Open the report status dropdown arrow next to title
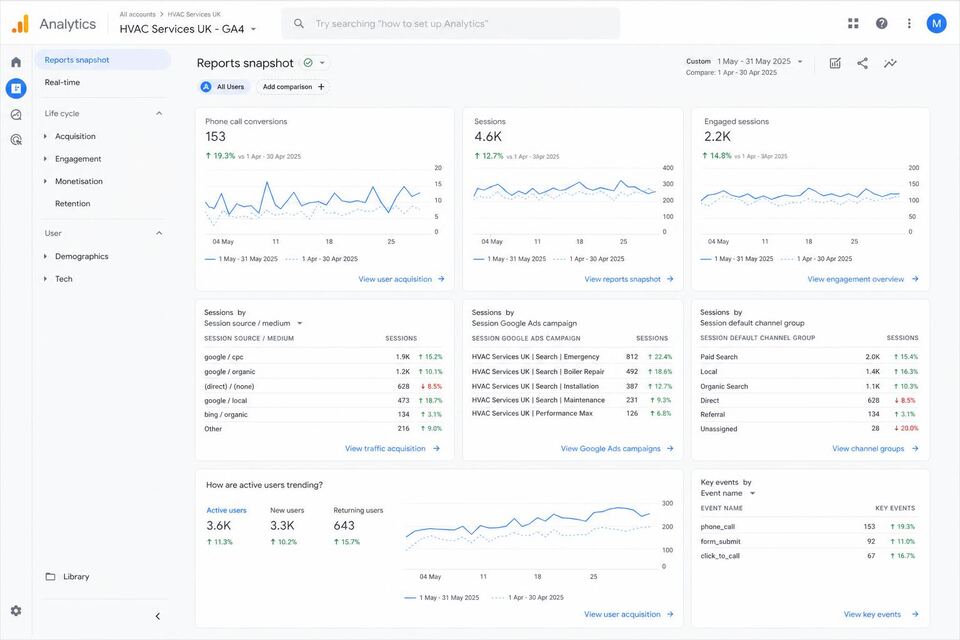The width and height of the screenshot is (960, 640). 322,62
